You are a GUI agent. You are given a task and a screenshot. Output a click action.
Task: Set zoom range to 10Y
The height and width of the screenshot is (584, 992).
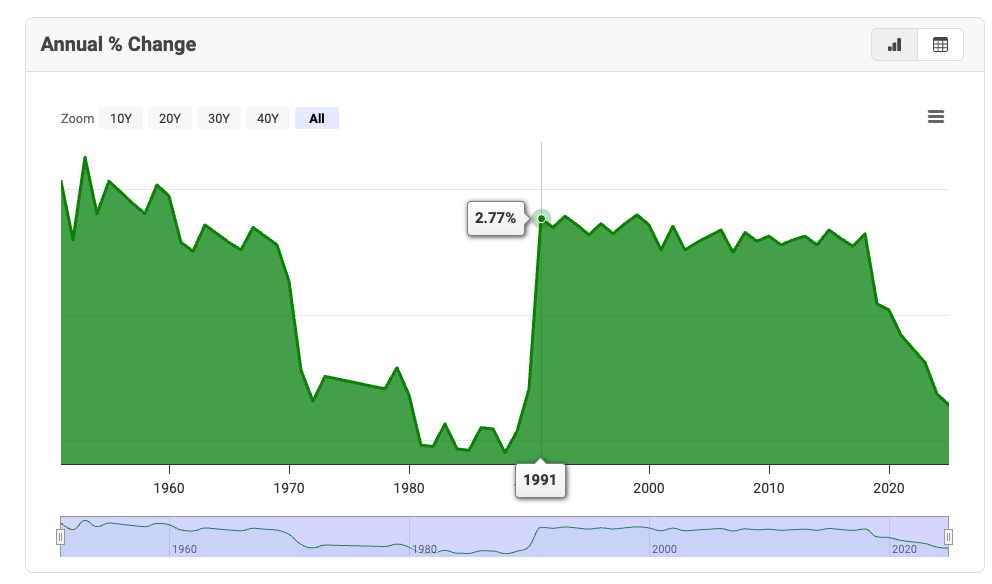point(121,119)
